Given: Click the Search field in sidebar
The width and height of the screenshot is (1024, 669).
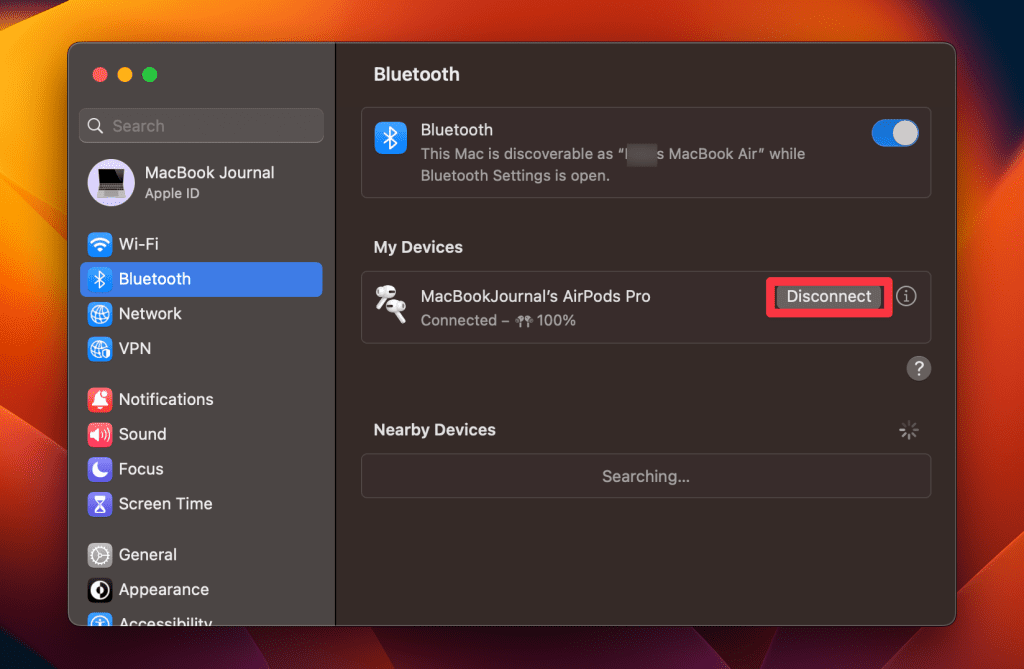Looking at the screenshot, I should point(201,126).
